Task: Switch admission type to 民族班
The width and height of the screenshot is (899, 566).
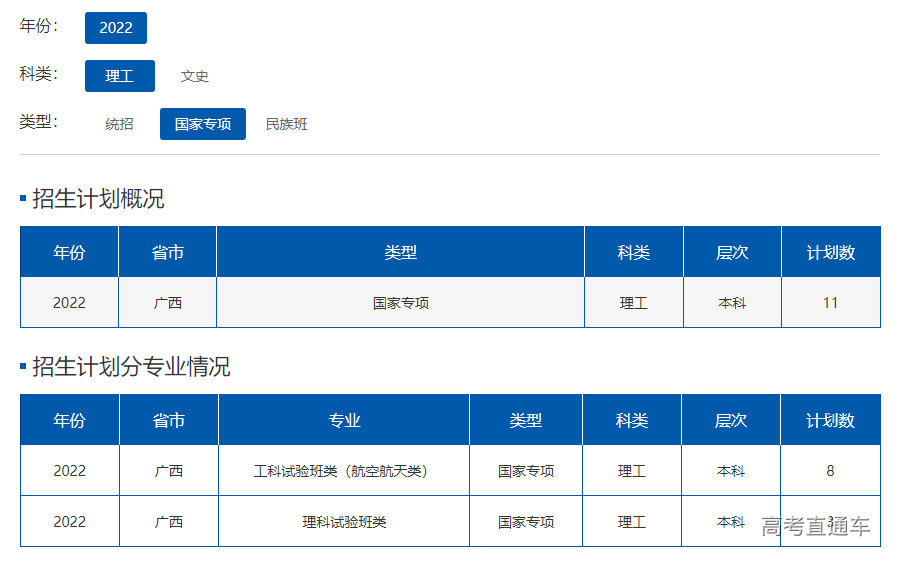Action: 286,124
